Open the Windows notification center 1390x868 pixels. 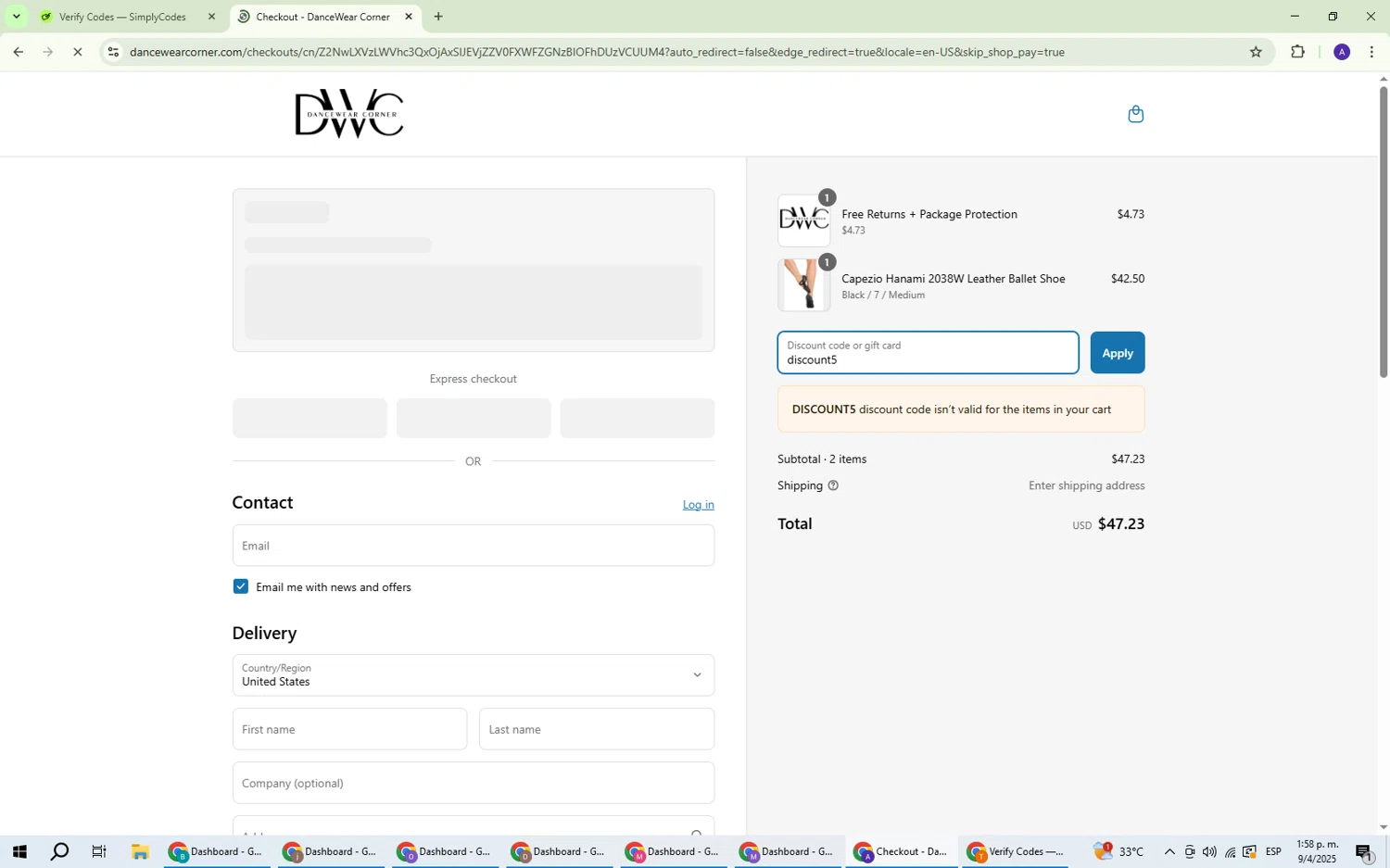pos(1364,852)
